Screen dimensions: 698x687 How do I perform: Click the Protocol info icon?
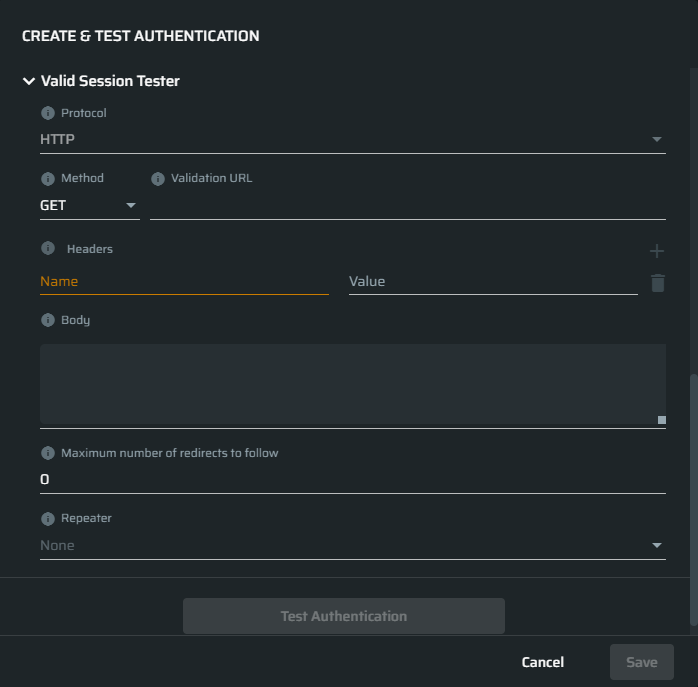48,113
